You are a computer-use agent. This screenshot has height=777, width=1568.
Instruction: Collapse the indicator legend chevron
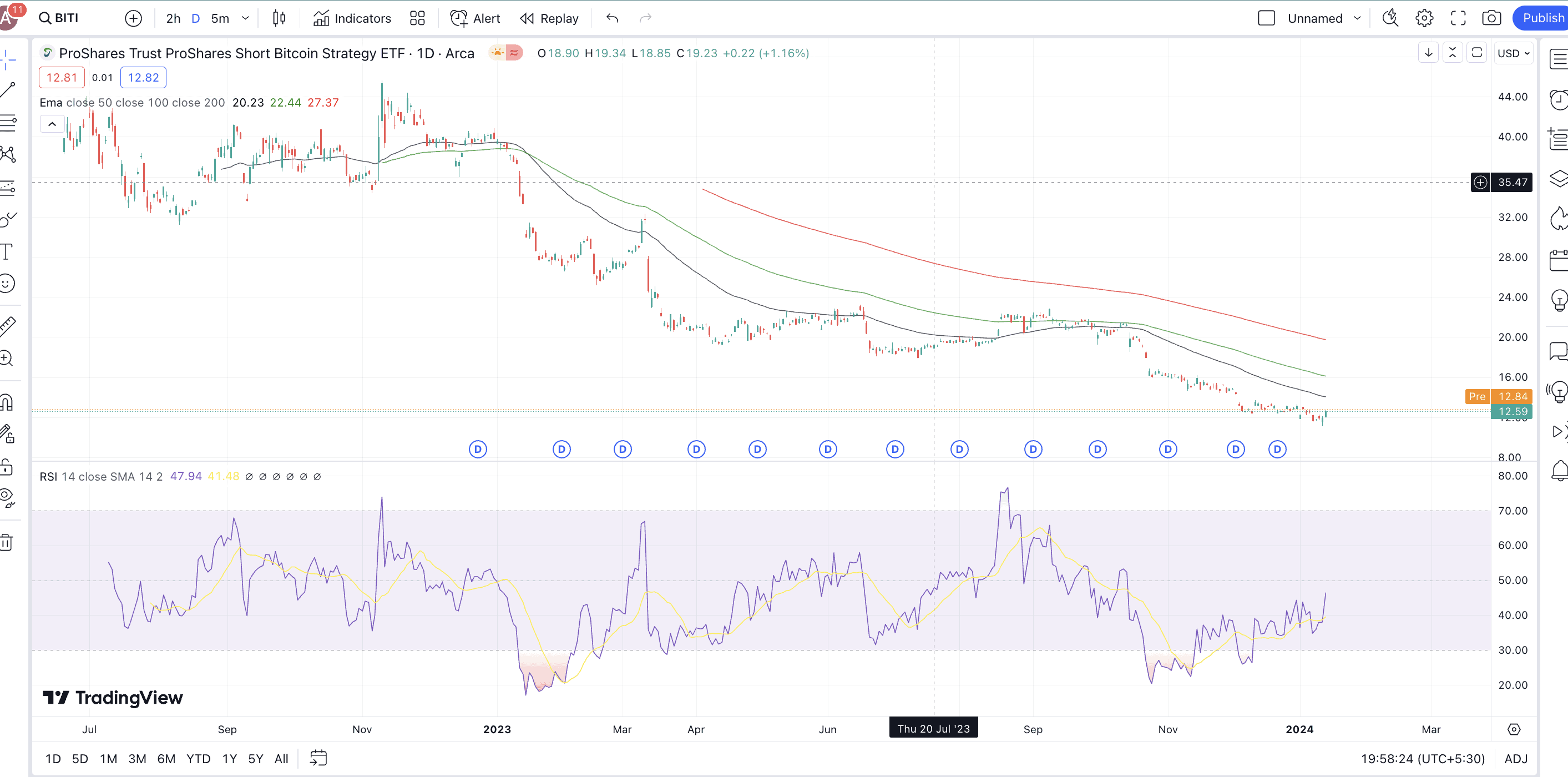tap(52, 124)
